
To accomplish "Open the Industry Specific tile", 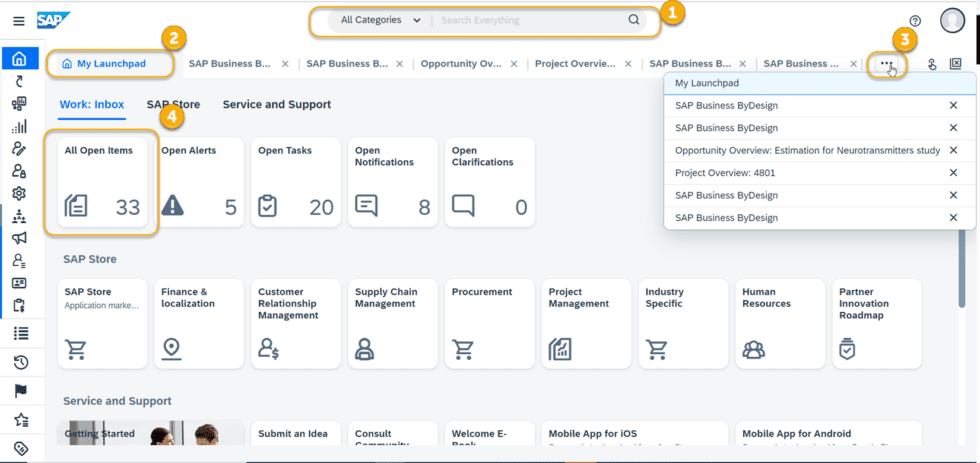I will (684, 324).
